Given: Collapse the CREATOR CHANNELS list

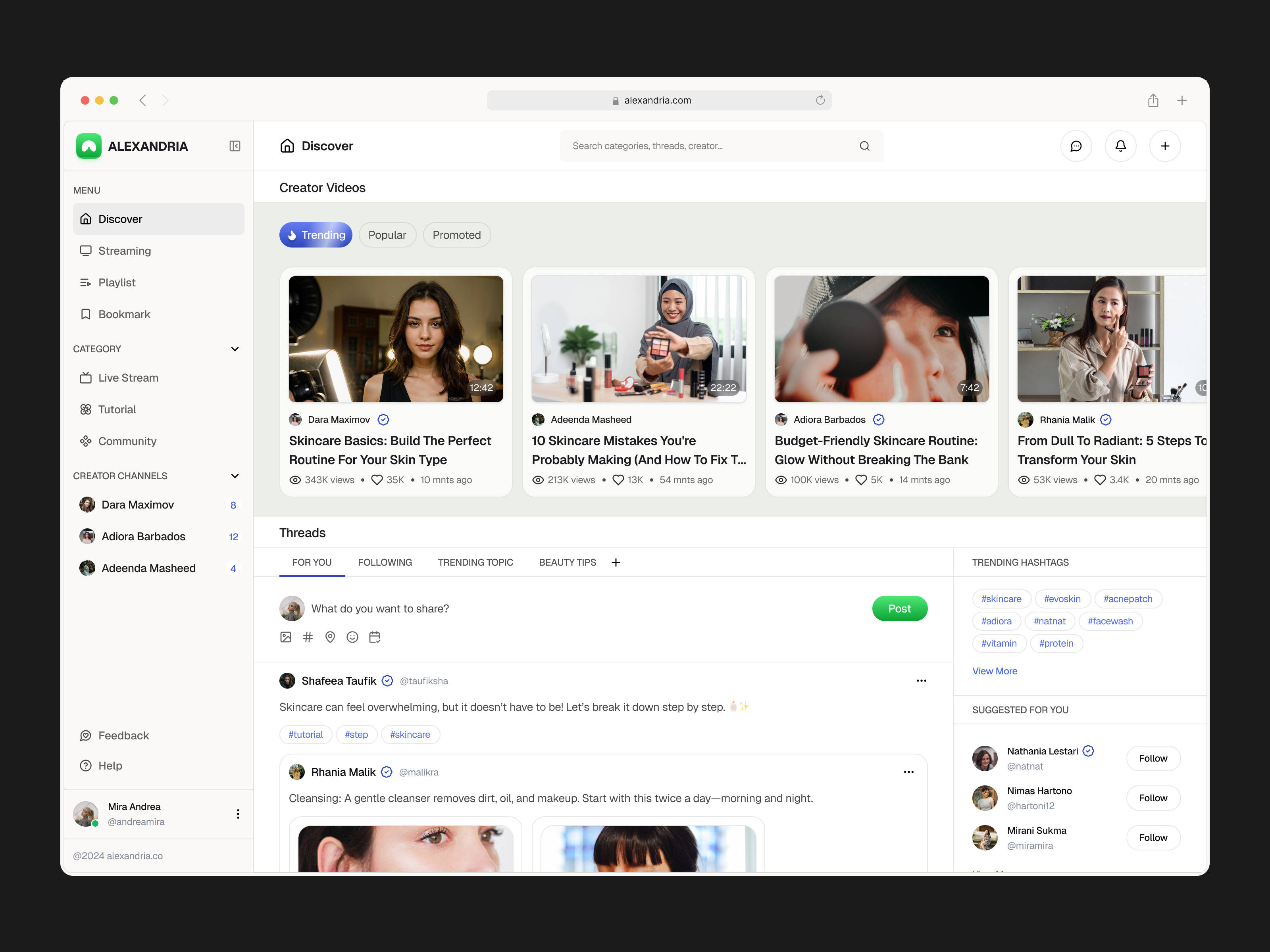Looking at the screenshot, I should pos(235,476).
